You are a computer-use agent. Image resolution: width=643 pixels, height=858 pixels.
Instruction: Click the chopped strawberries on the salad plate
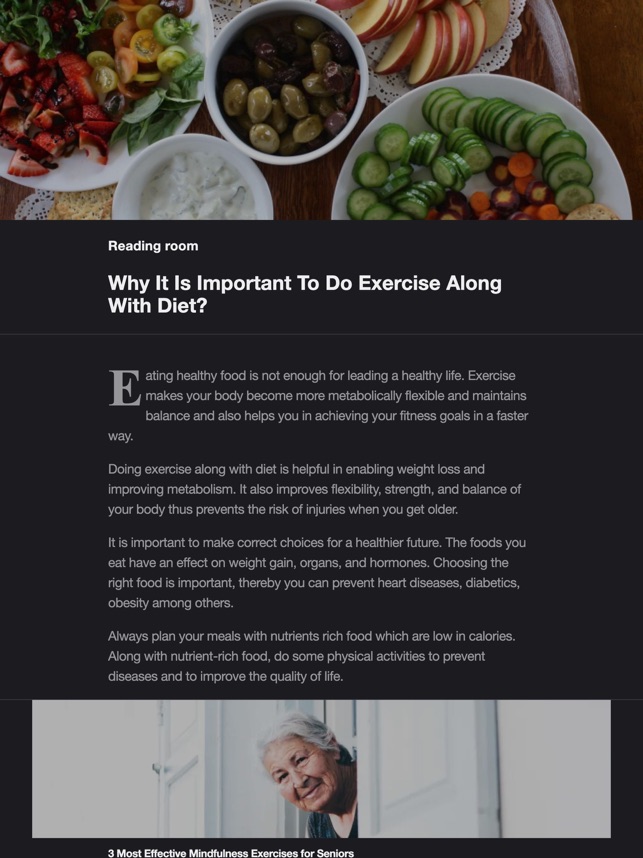[47, 104]
